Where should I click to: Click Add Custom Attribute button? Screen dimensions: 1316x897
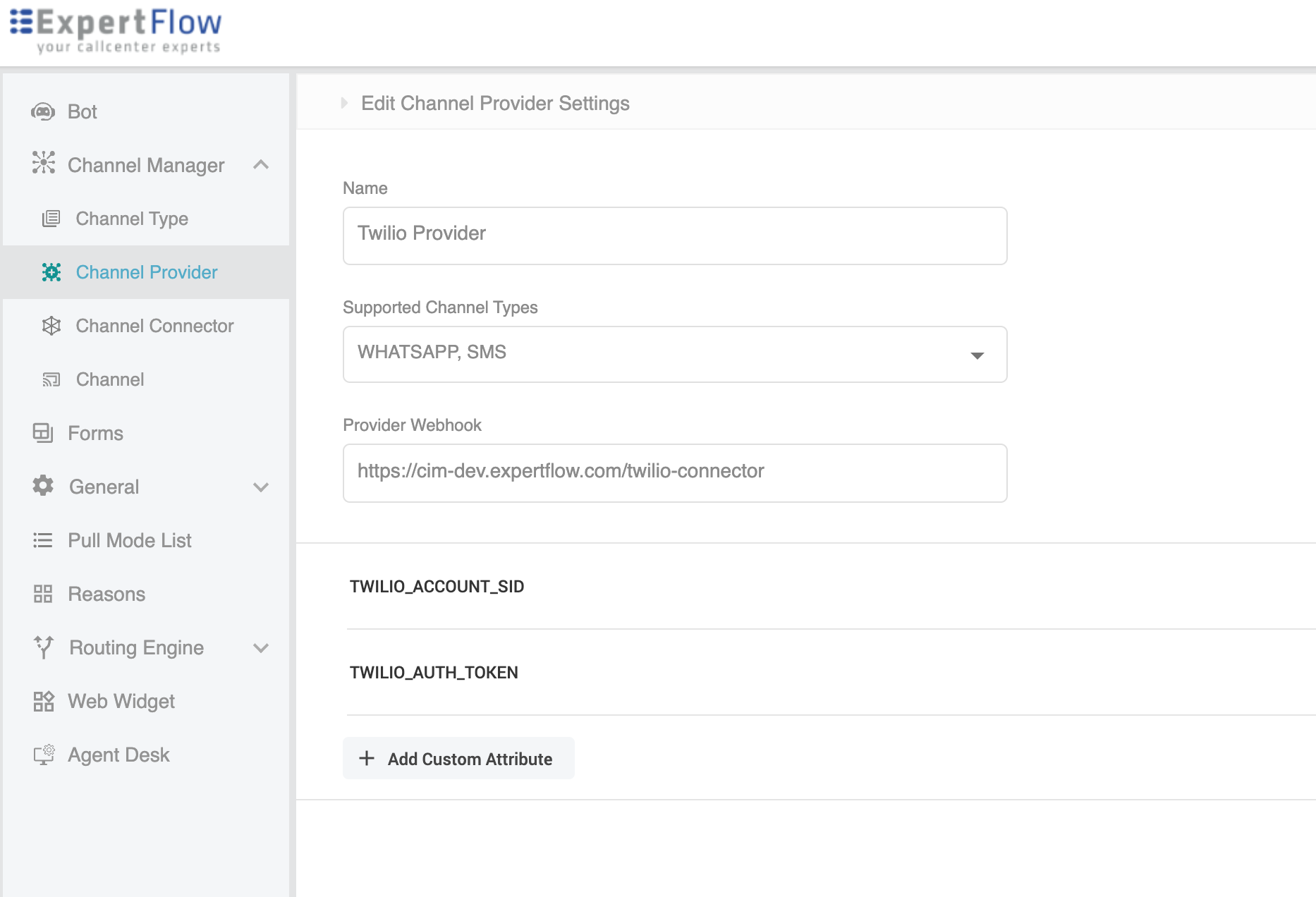pyautogui.click(x=458, y=759)
